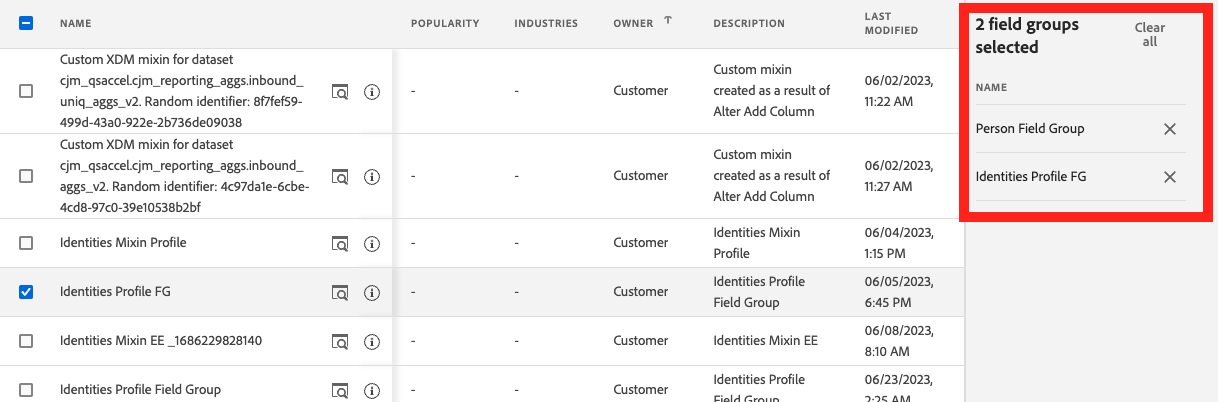The width and height of the screenshot is (1218, 402).
Task: Click the Identities Profile Field Group name
Action: click(140, 390)
